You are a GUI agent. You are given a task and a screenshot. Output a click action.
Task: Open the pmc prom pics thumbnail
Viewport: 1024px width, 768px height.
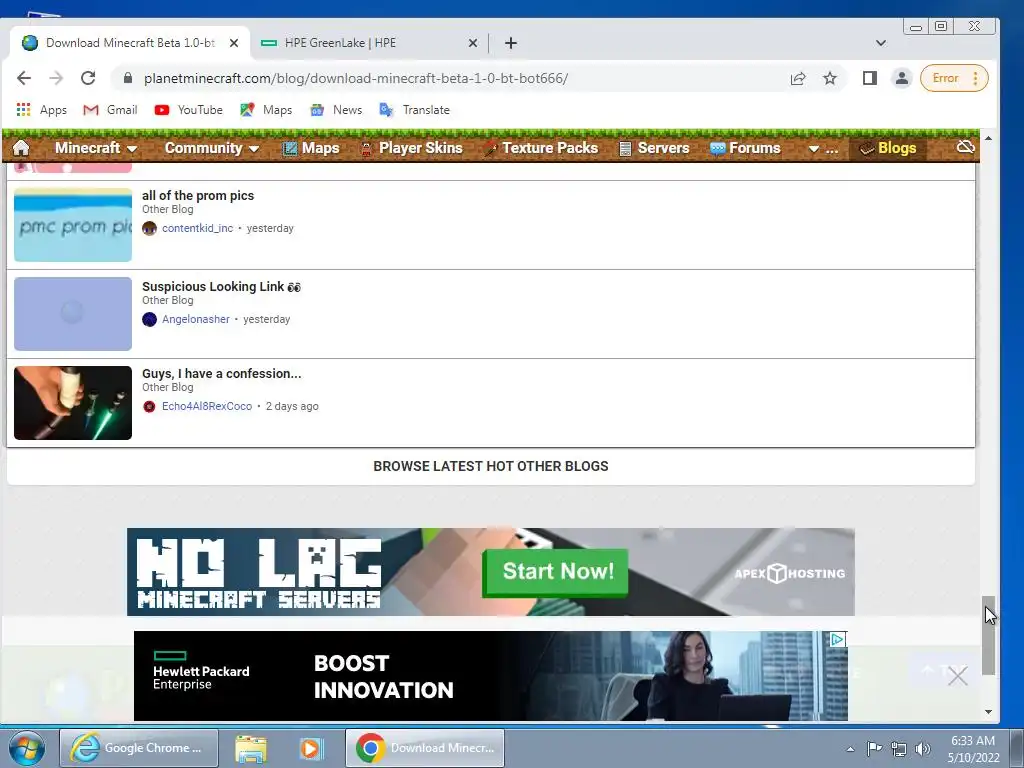coord(73,225)
